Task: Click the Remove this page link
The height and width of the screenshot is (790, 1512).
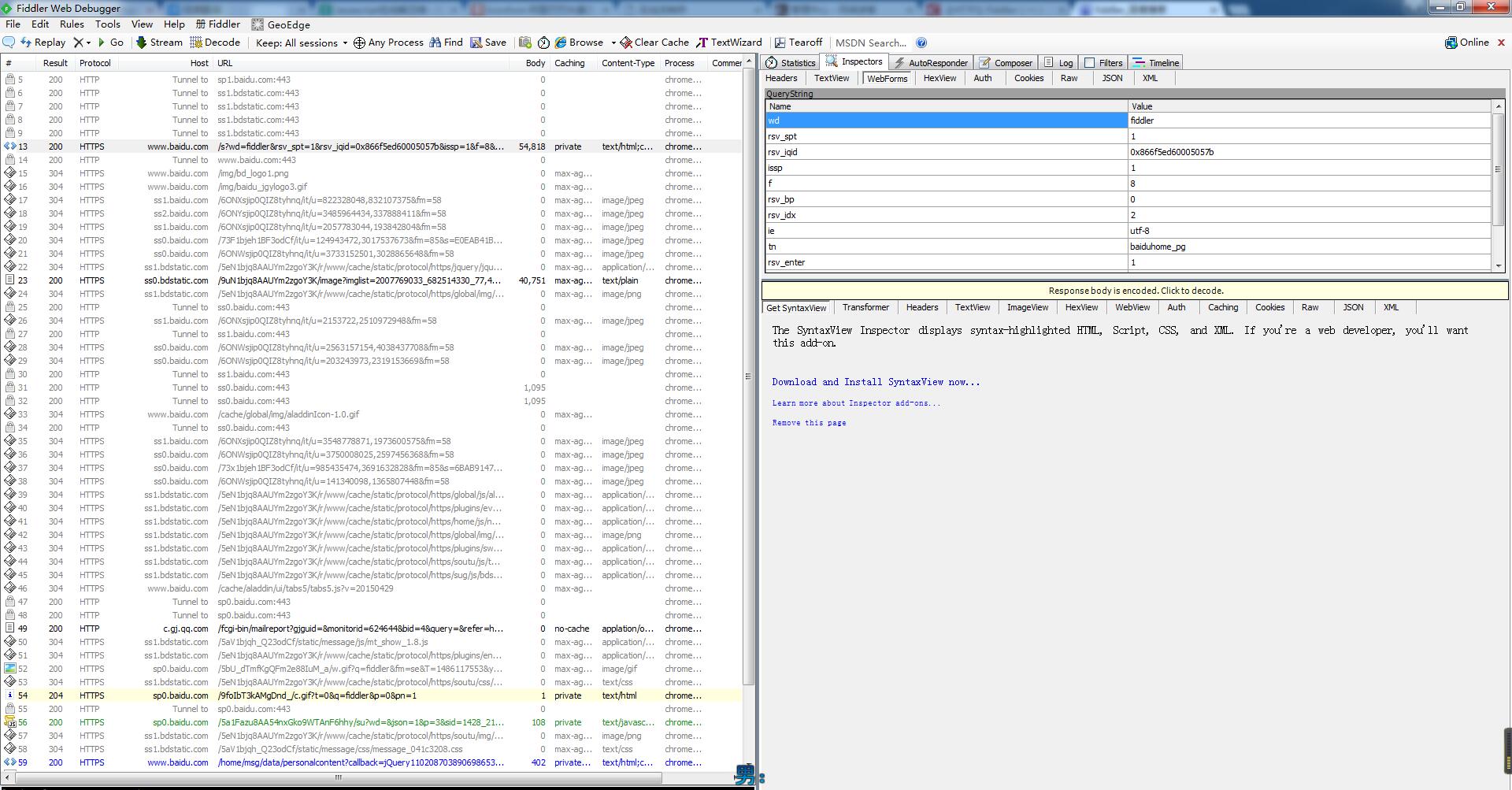Action: pyautogui.click(x=809, y=423)
